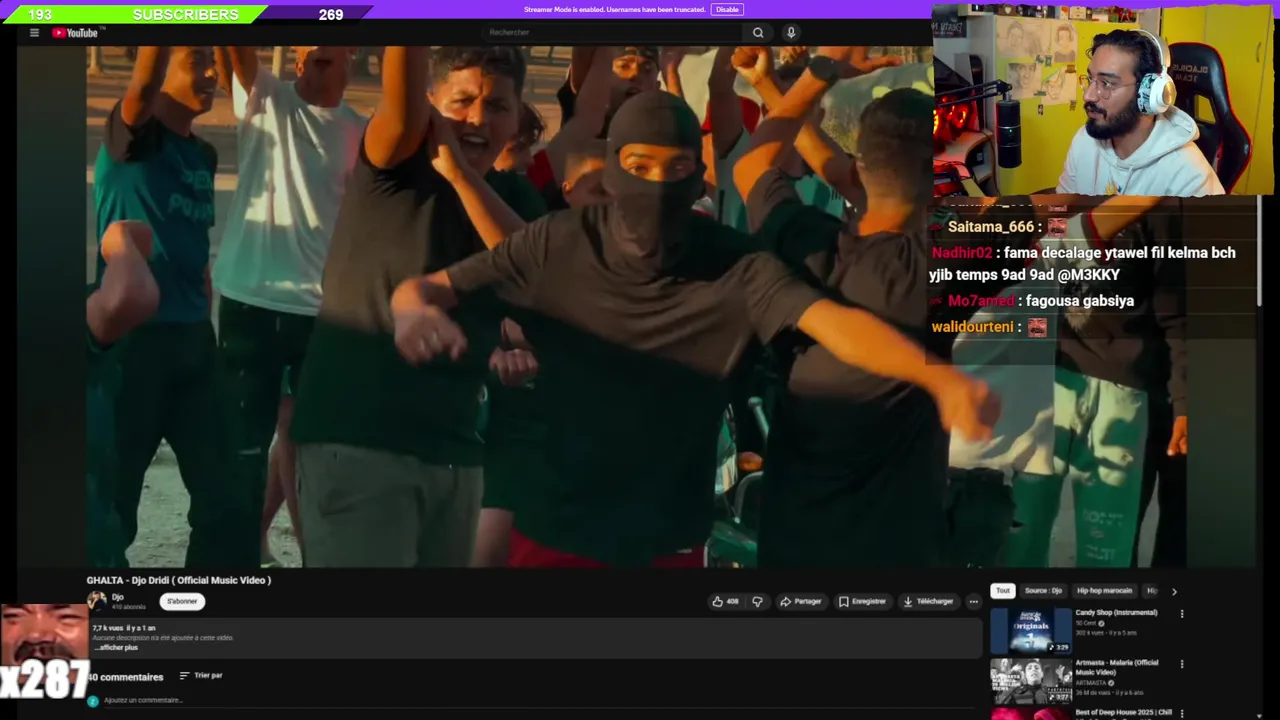Expand description with ...afficher plus
The height and width of the screenshot is (720, 1280).
pos(116,648)
